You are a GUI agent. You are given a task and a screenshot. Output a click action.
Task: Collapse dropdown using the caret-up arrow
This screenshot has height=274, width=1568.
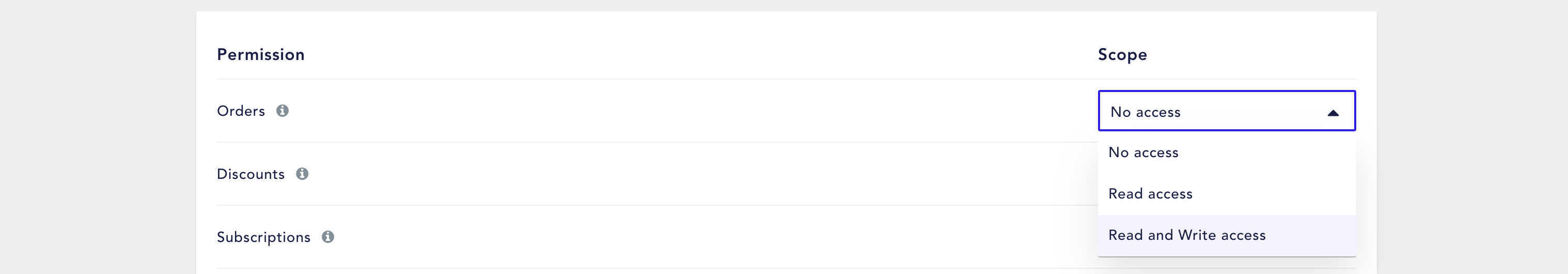click(x=1333, y=113)
